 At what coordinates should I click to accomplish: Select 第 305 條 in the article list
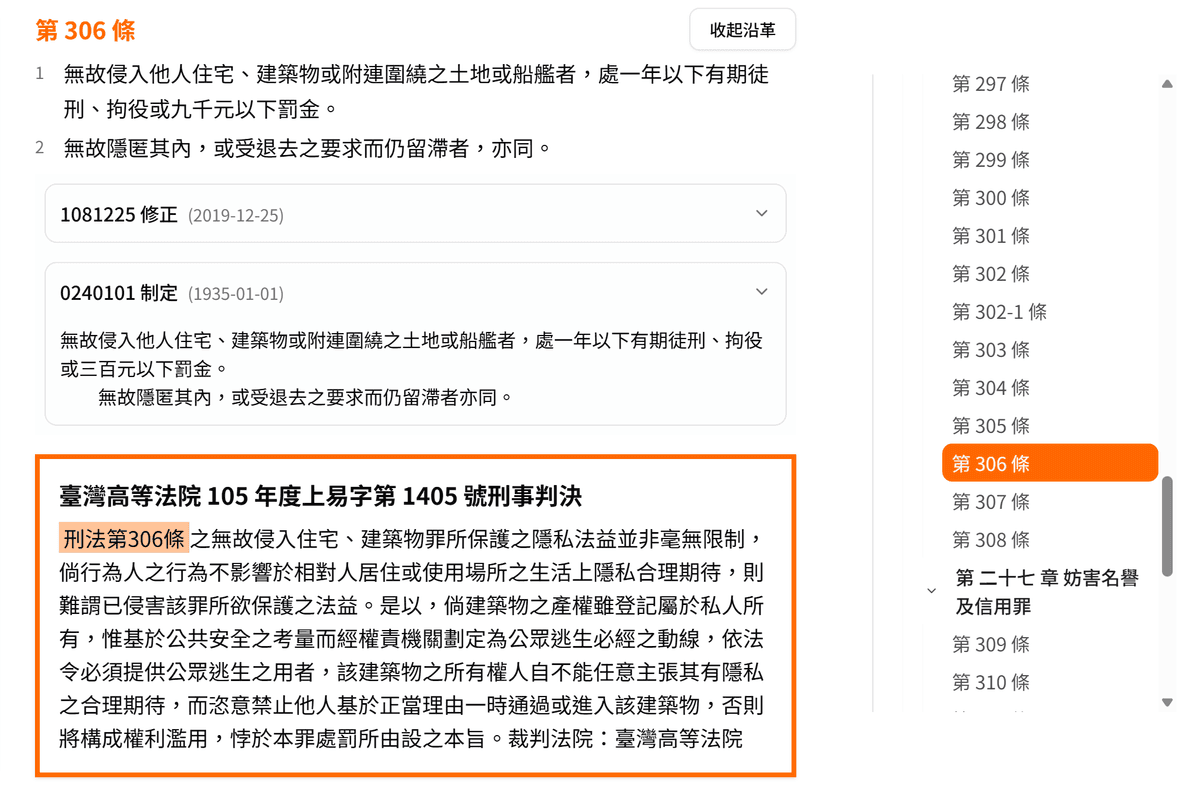coord(990,426)
